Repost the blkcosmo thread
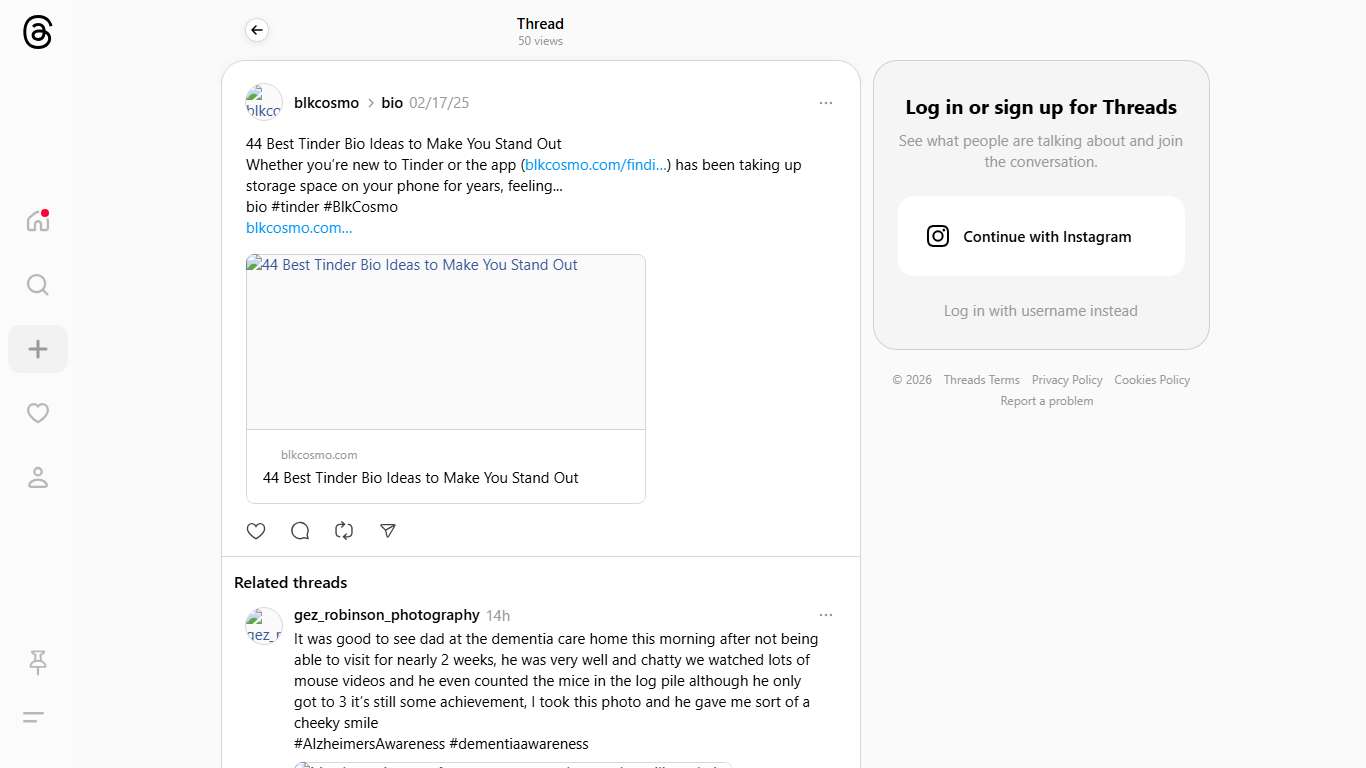 click(344, 531)
